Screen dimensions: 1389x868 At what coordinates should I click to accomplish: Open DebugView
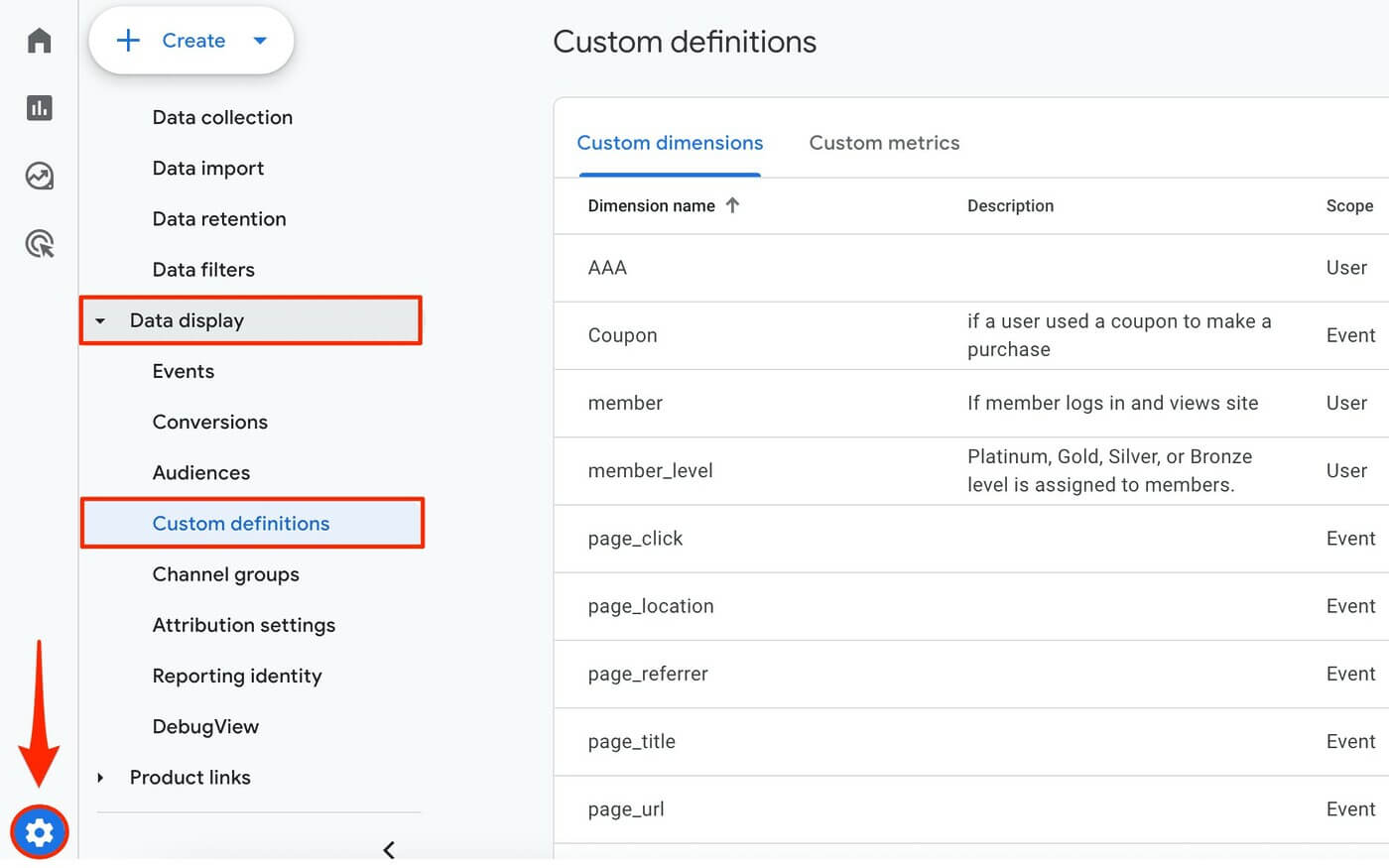pos(205,726)
